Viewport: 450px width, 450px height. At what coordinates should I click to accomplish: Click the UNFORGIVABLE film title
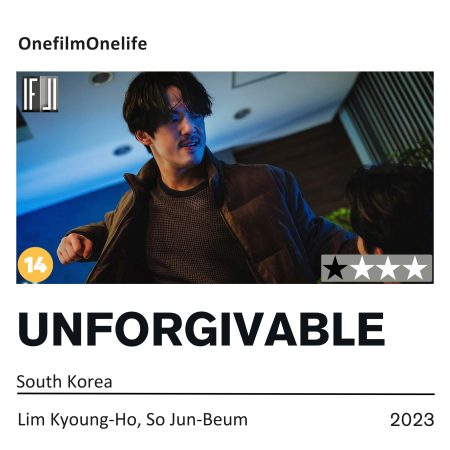click(x=201, y=329)
